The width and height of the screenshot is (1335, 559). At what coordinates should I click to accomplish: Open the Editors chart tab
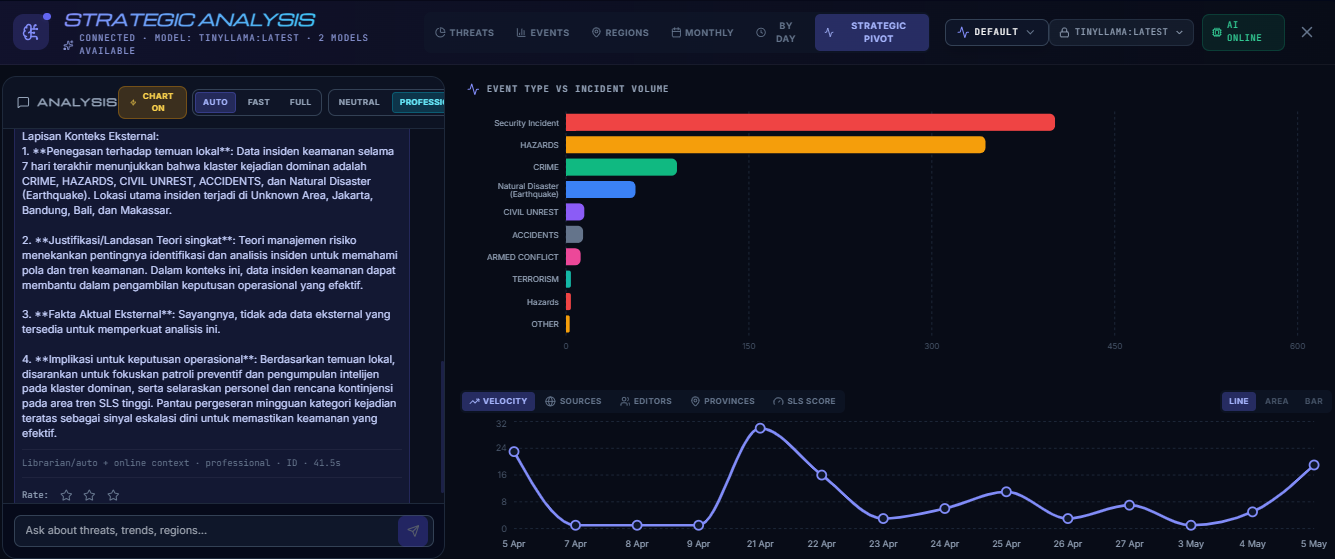646,401
